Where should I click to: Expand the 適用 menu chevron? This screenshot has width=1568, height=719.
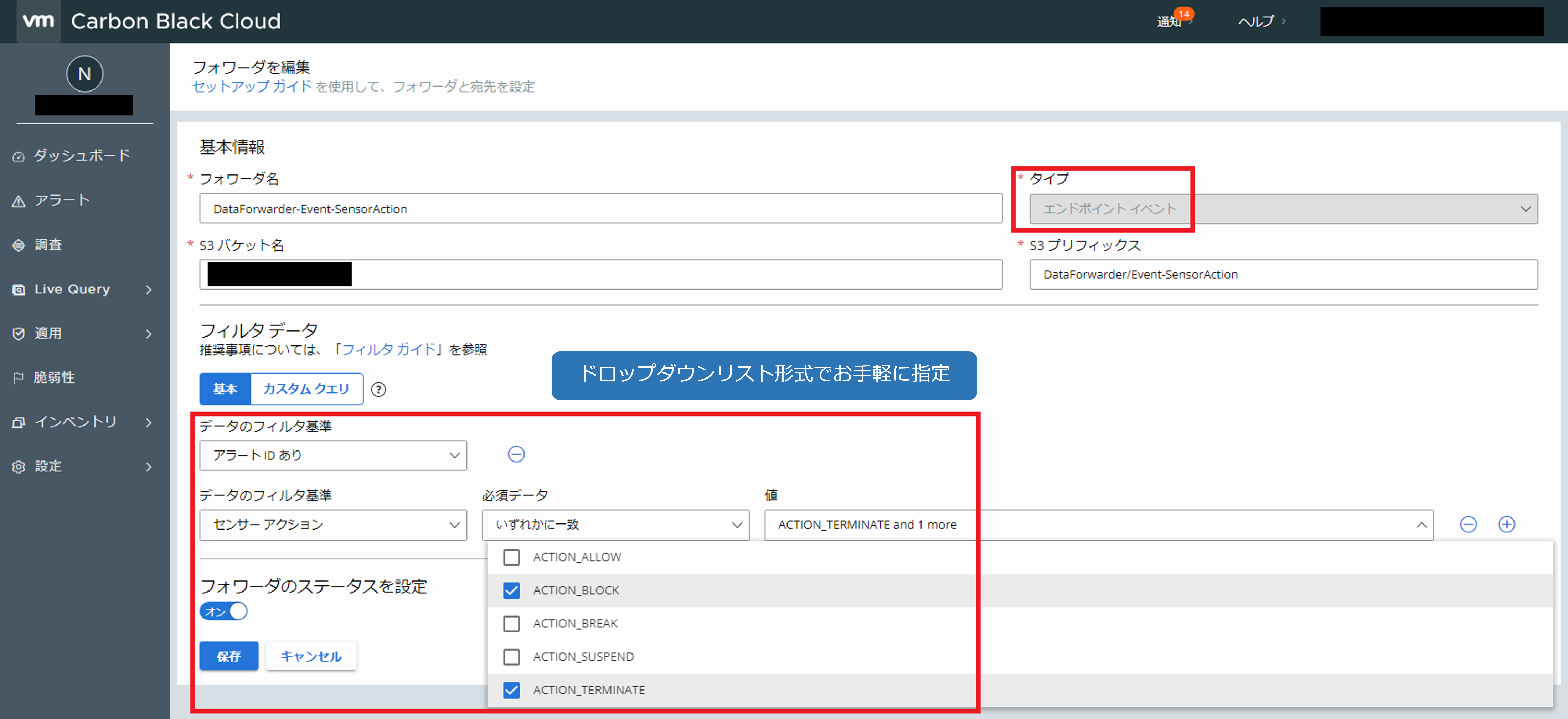pos(149,333)
